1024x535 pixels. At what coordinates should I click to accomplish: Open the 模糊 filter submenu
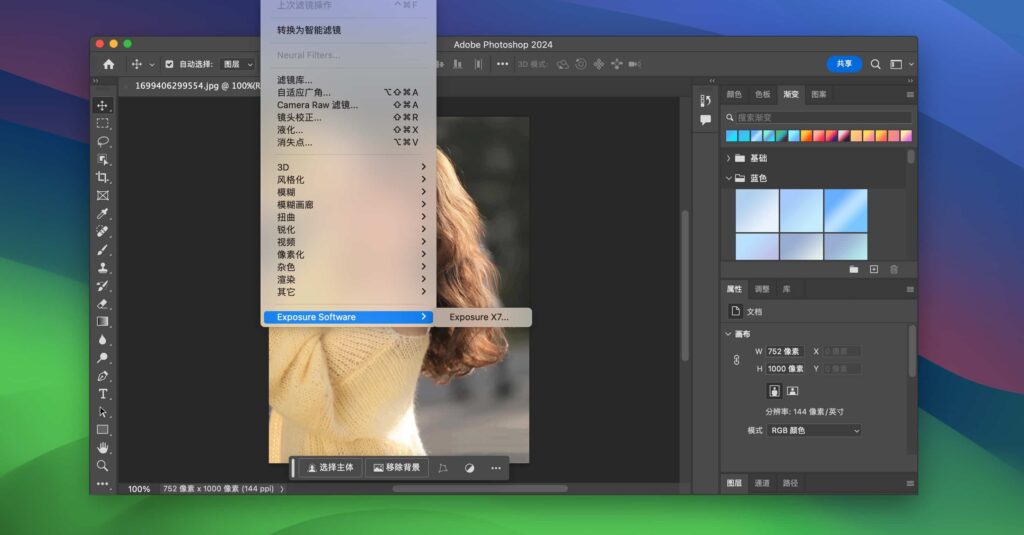(x=349, y=192)
